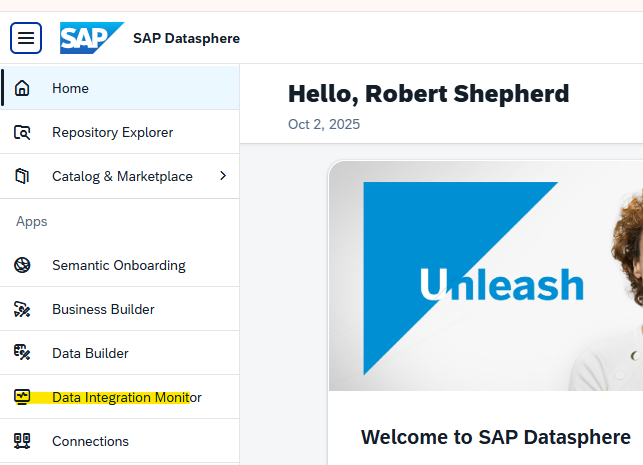The image size is (643, 465).
Task: Click the Catalog & Marketplace icon
Action: point(22,176)
